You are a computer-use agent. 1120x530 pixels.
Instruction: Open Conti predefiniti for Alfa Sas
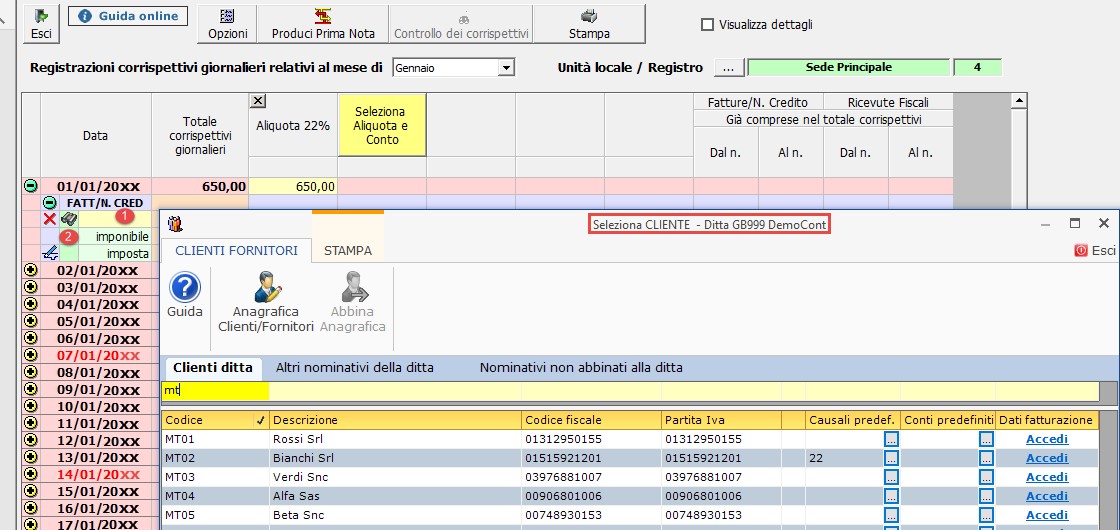[986, 496]
